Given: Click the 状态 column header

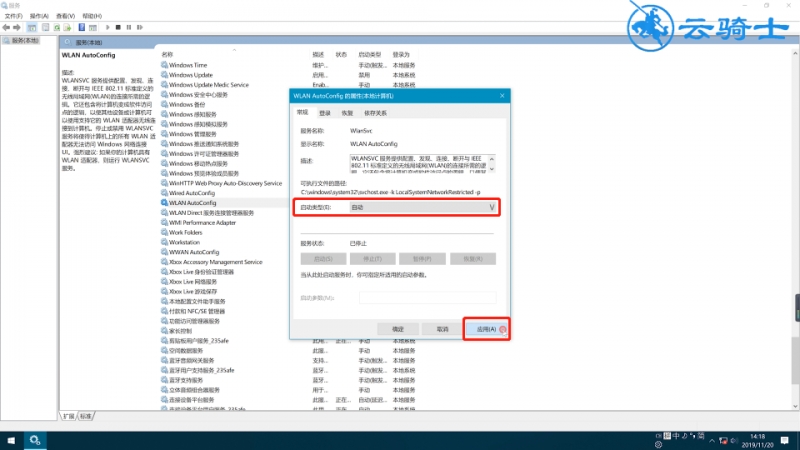Looking at the screenshot, I should pyautogui.click(x=341, y=55).
